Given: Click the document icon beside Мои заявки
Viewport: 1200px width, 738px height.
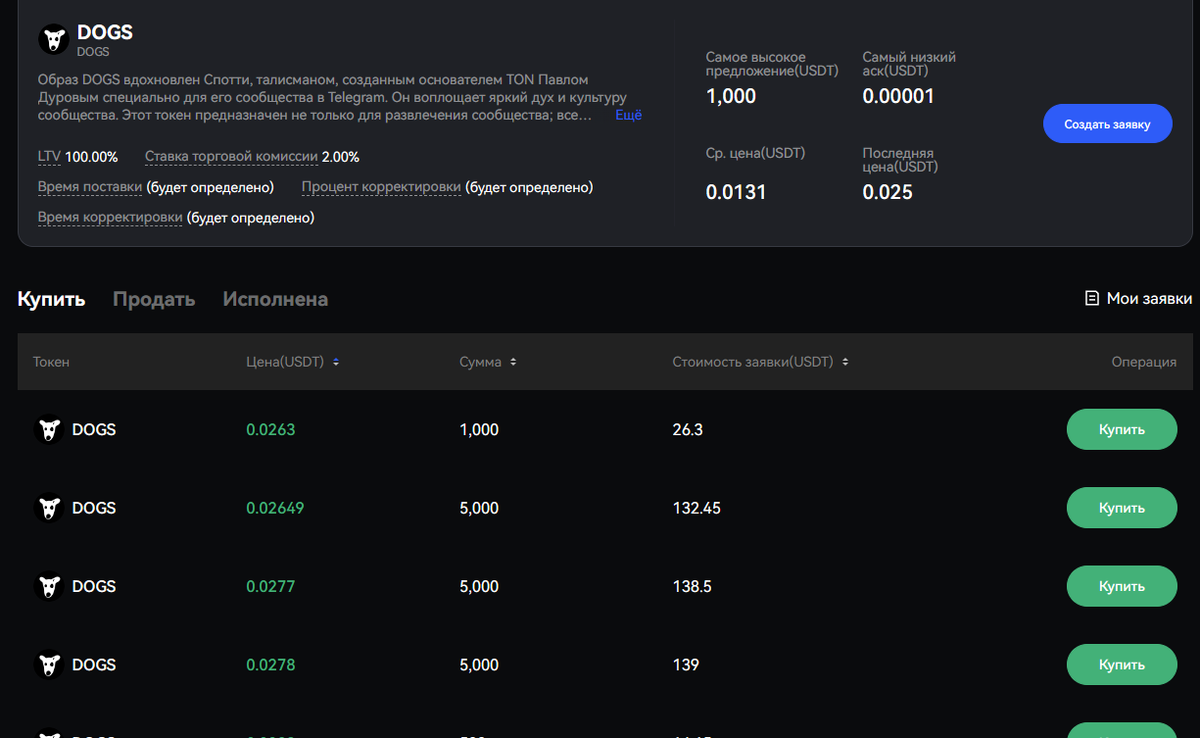Looking at the screenshot, I should [x=1092, y=298].
